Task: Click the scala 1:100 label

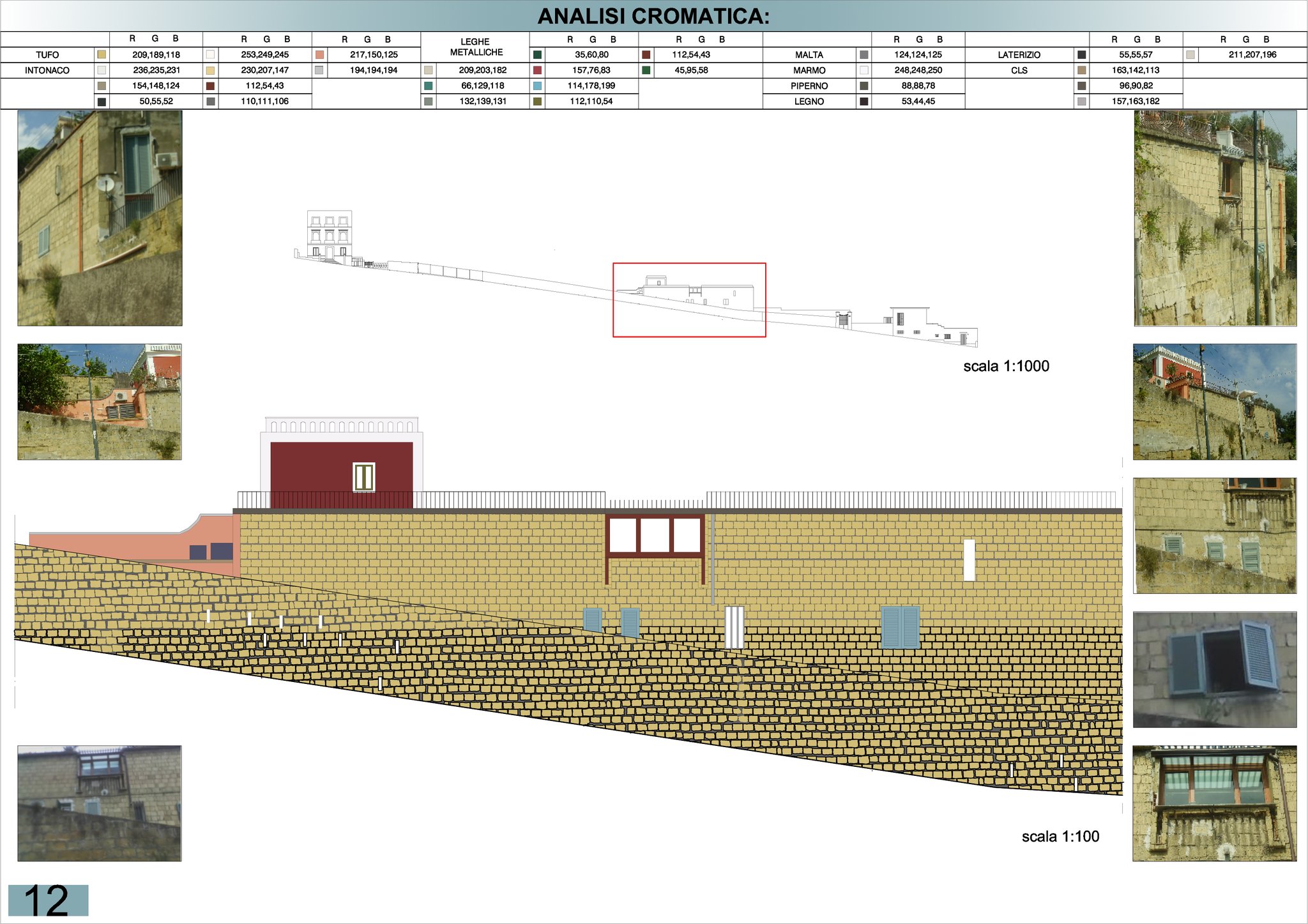Action: (x=1060, y=837)
